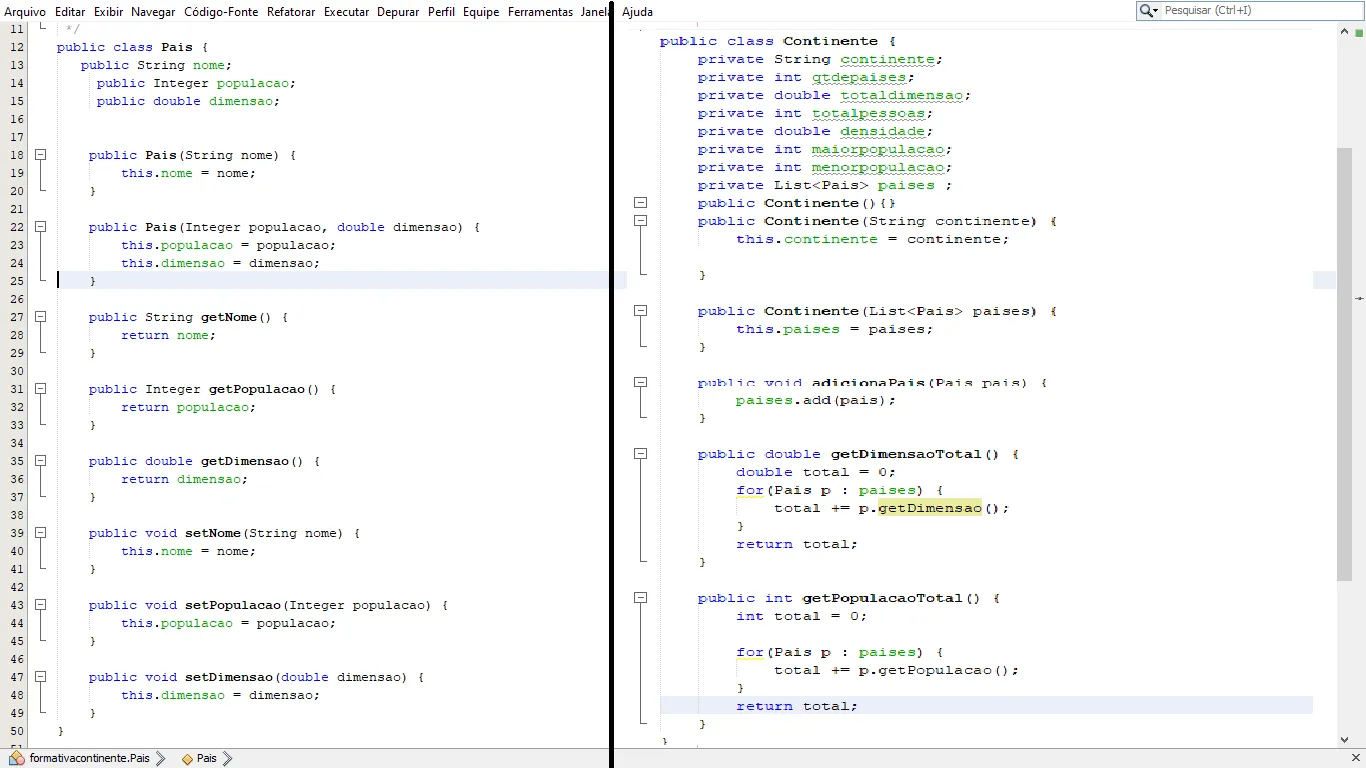Click the formativacontinente package icon in breadcrumb
Viewport: 1366px width, 768px height.
point(17,758)
